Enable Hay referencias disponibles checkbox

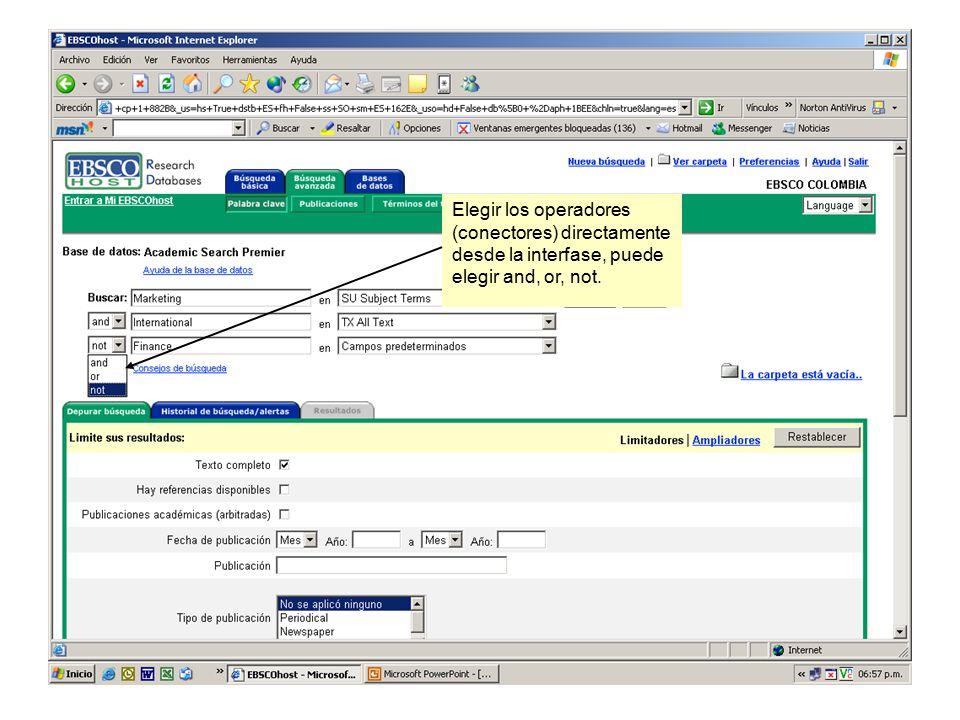(284, 489)
